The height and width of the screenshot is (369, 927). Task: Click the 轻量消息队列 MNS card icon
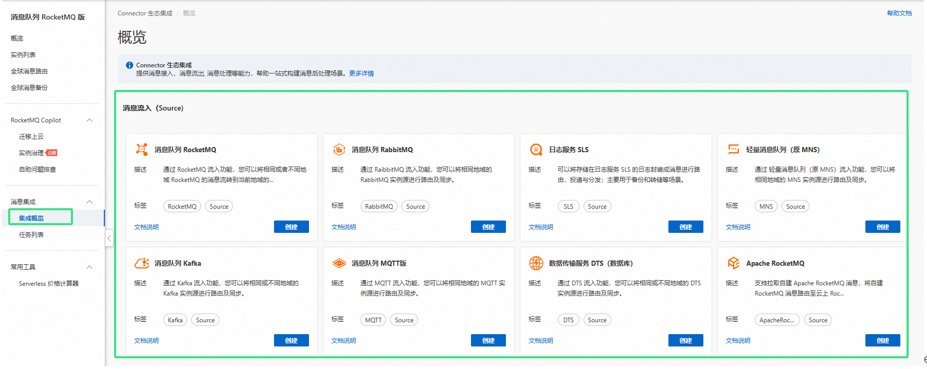click(733, 149)
